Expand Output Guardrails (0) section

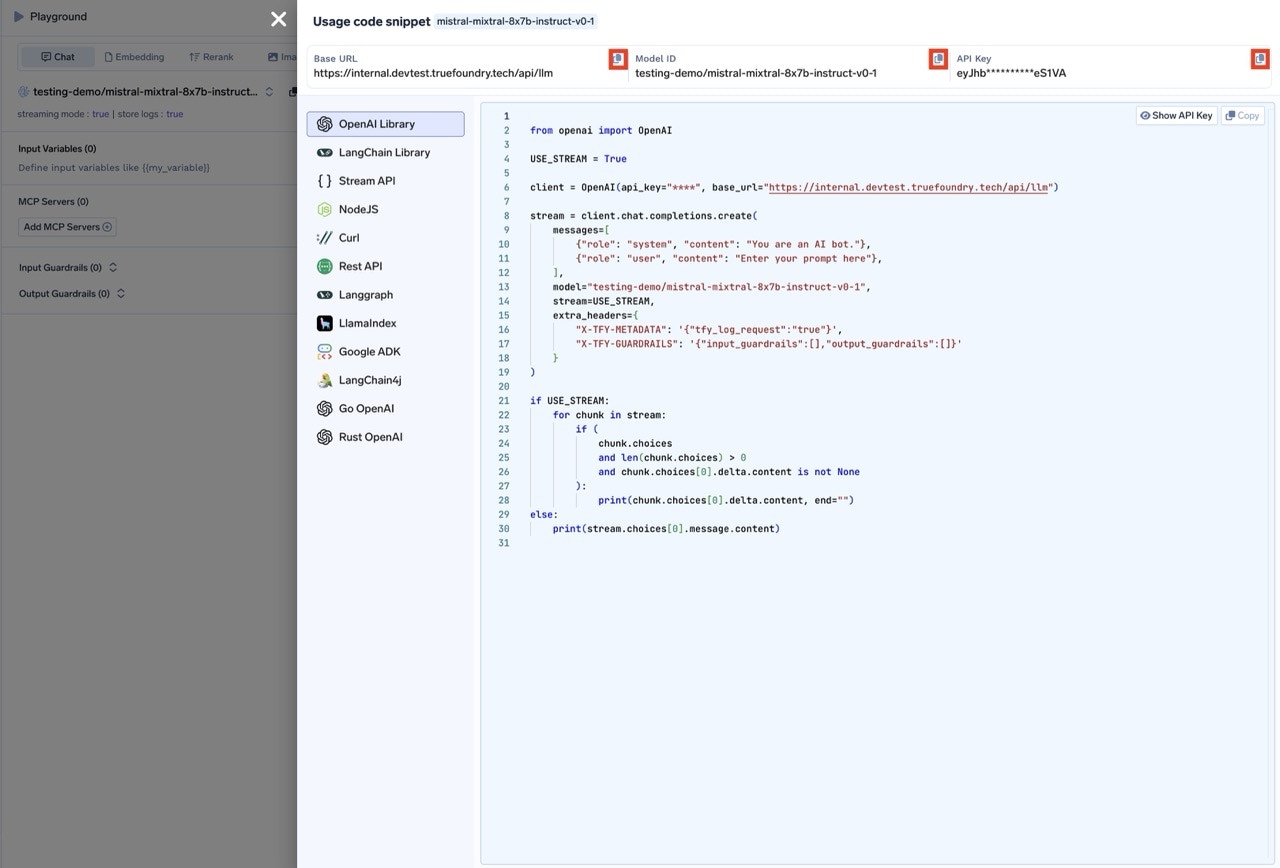[x=72, y=294]
